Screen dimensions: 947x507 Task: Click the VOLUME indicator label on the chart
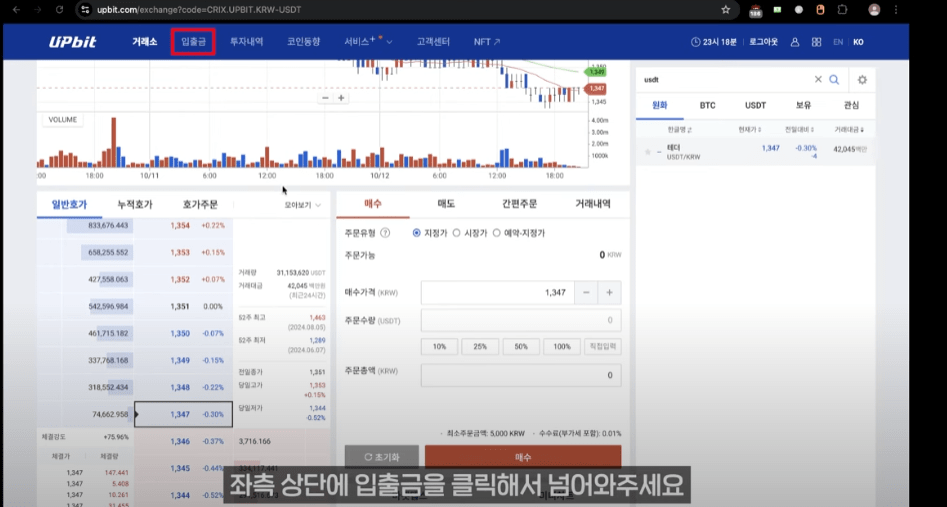[x=63, y=120]
